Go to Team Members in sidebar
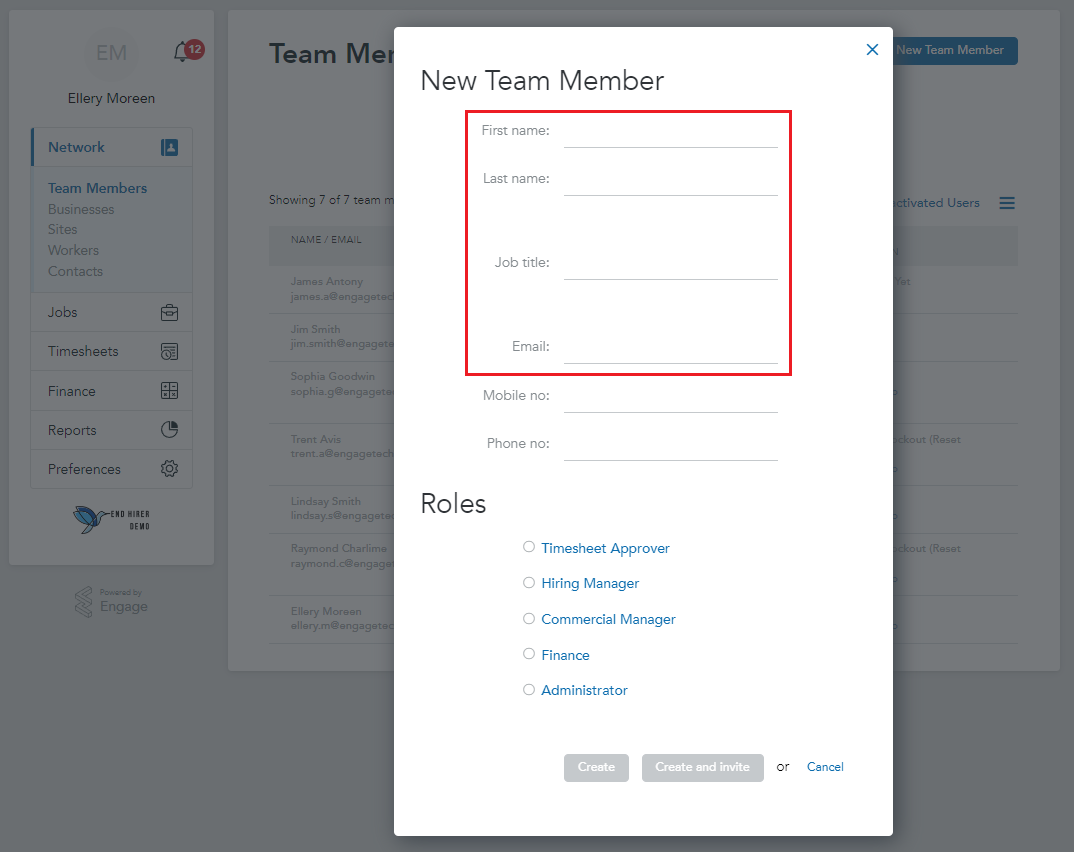 97,188
